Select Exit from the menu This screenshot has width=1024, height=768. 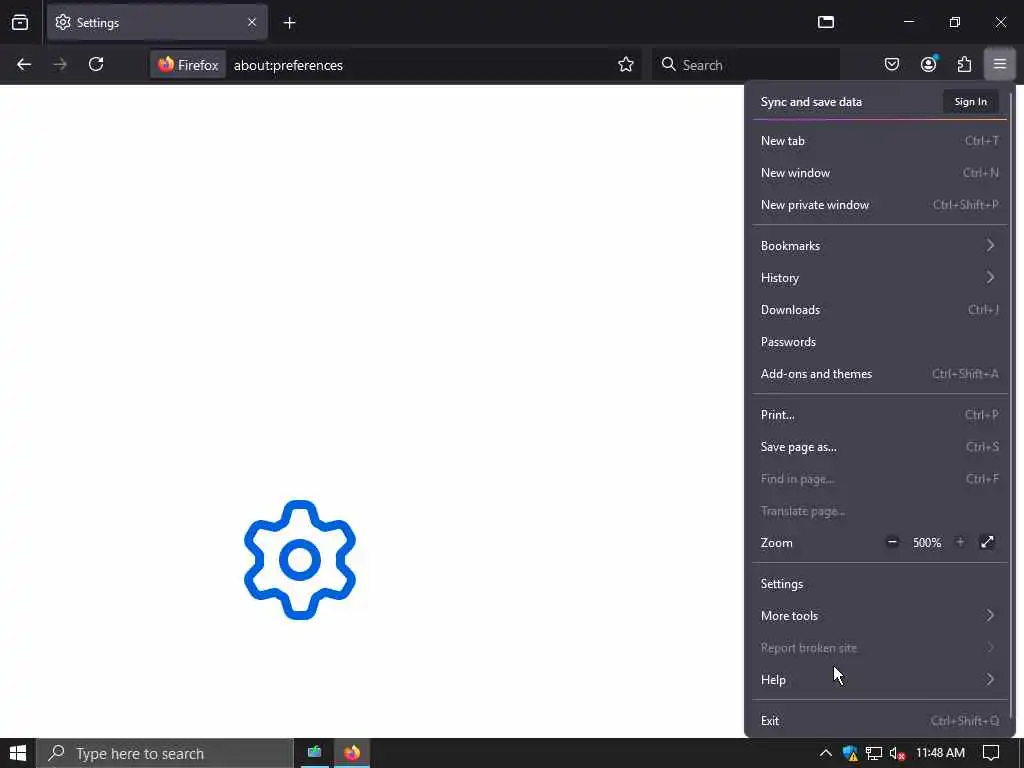click(880, 721)
